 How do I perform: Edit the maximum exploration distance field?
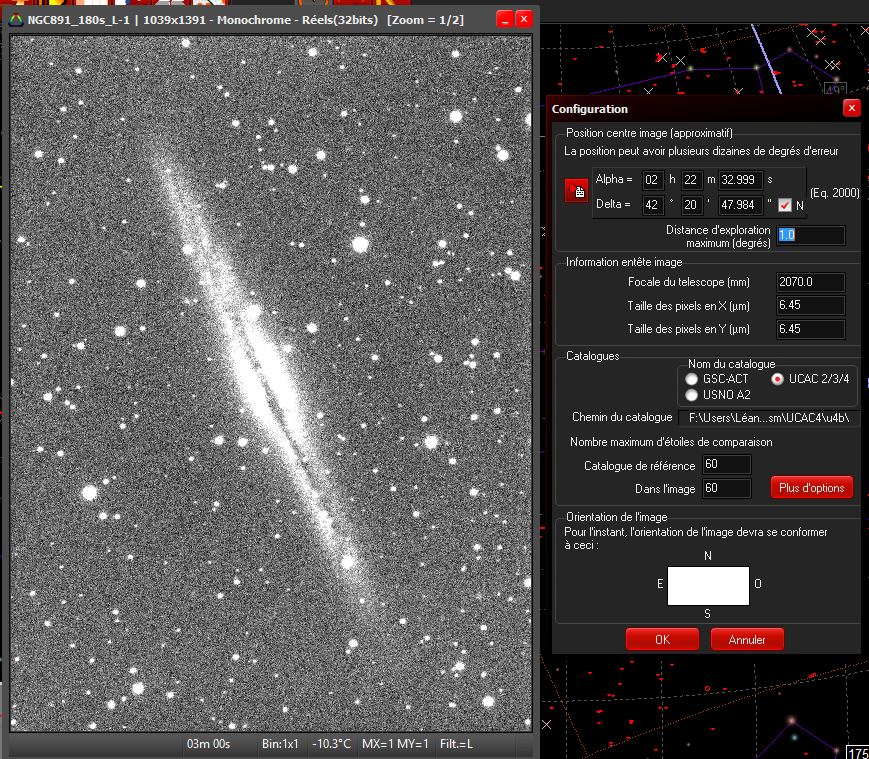[x=810, y=235]
